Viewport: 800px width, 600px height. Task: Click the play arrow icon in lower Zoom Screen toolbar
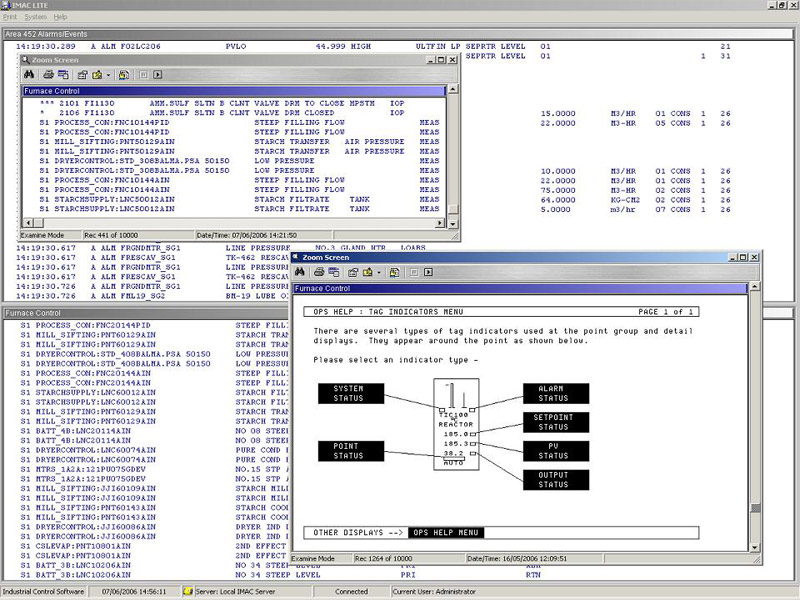[428, 272]
